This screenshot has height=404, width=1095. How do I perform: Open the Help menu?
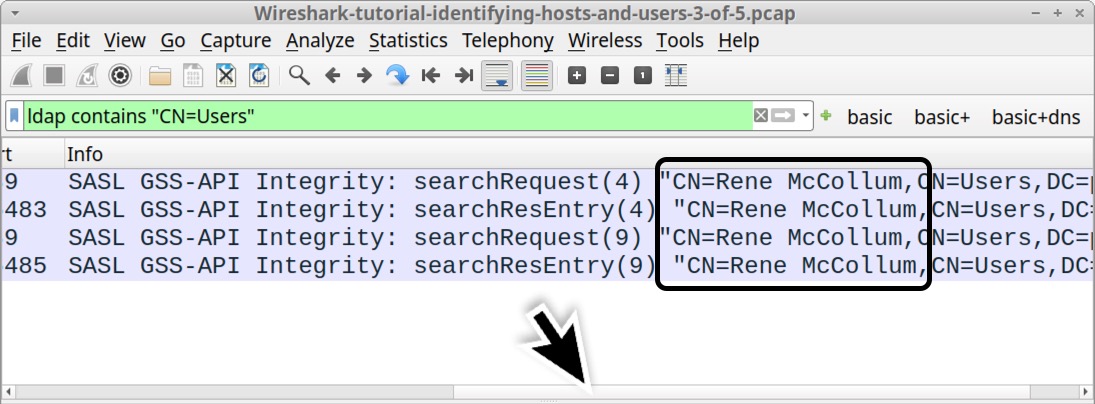pos(739,41)
